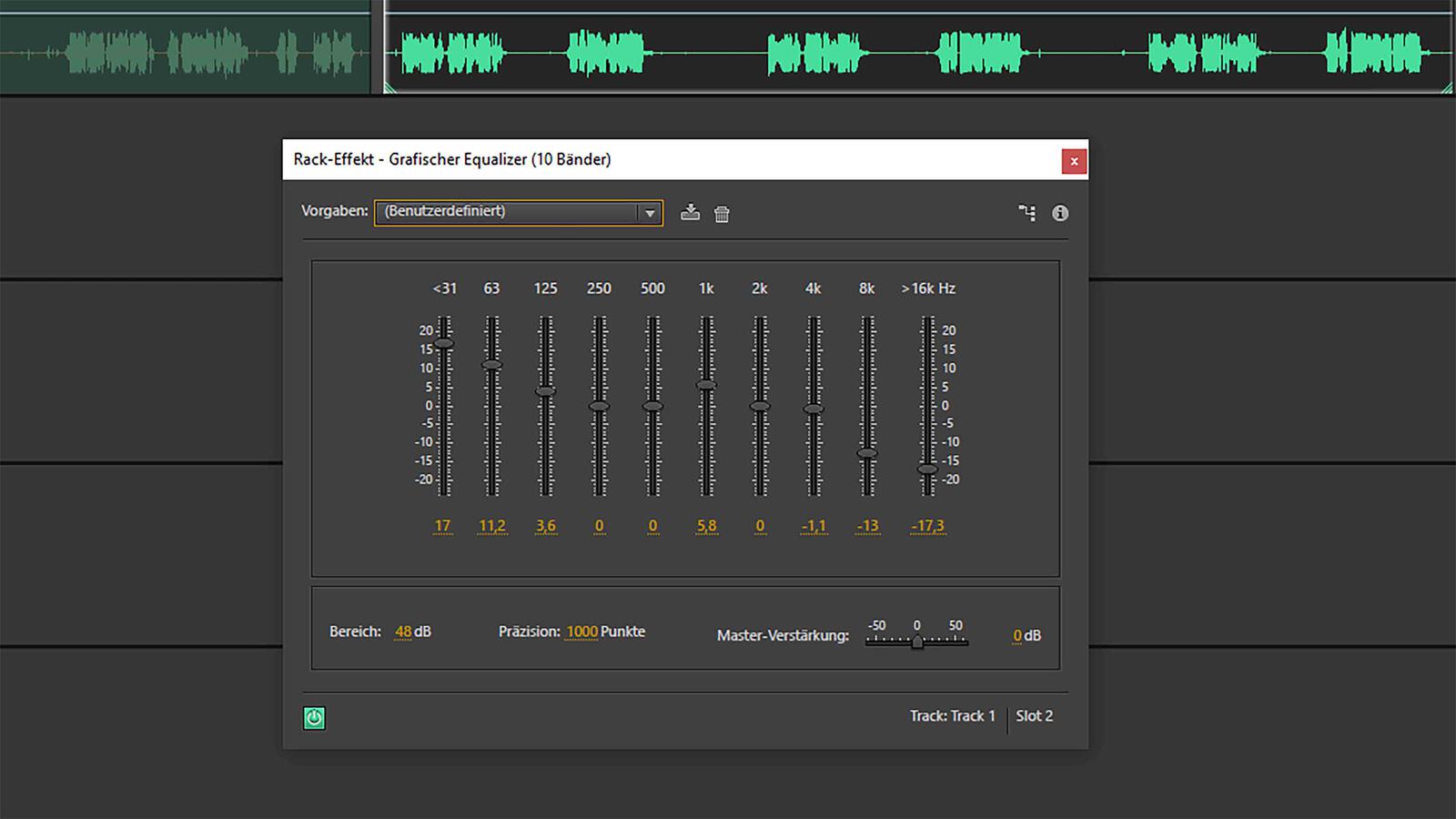Open the effect info icon
1456x819 pixels.
coord(1060,213)
